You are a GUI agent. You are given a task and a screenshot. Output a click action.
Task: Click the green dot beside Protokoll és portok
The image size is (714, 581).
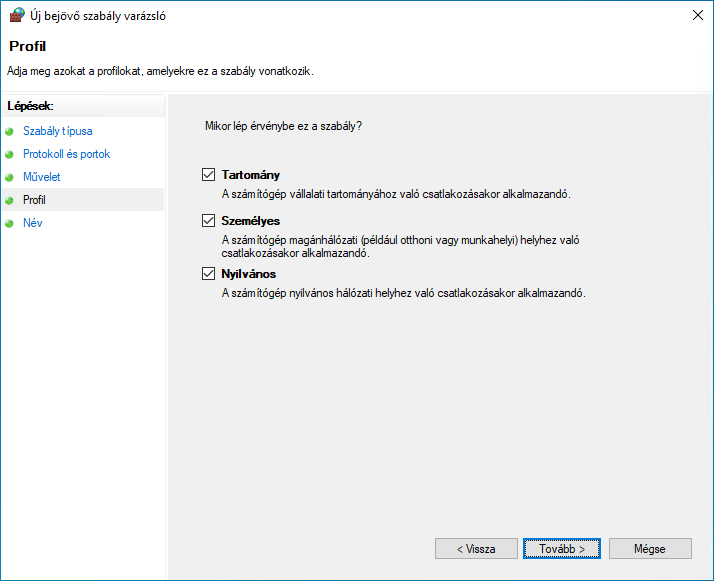click(10, 154)
